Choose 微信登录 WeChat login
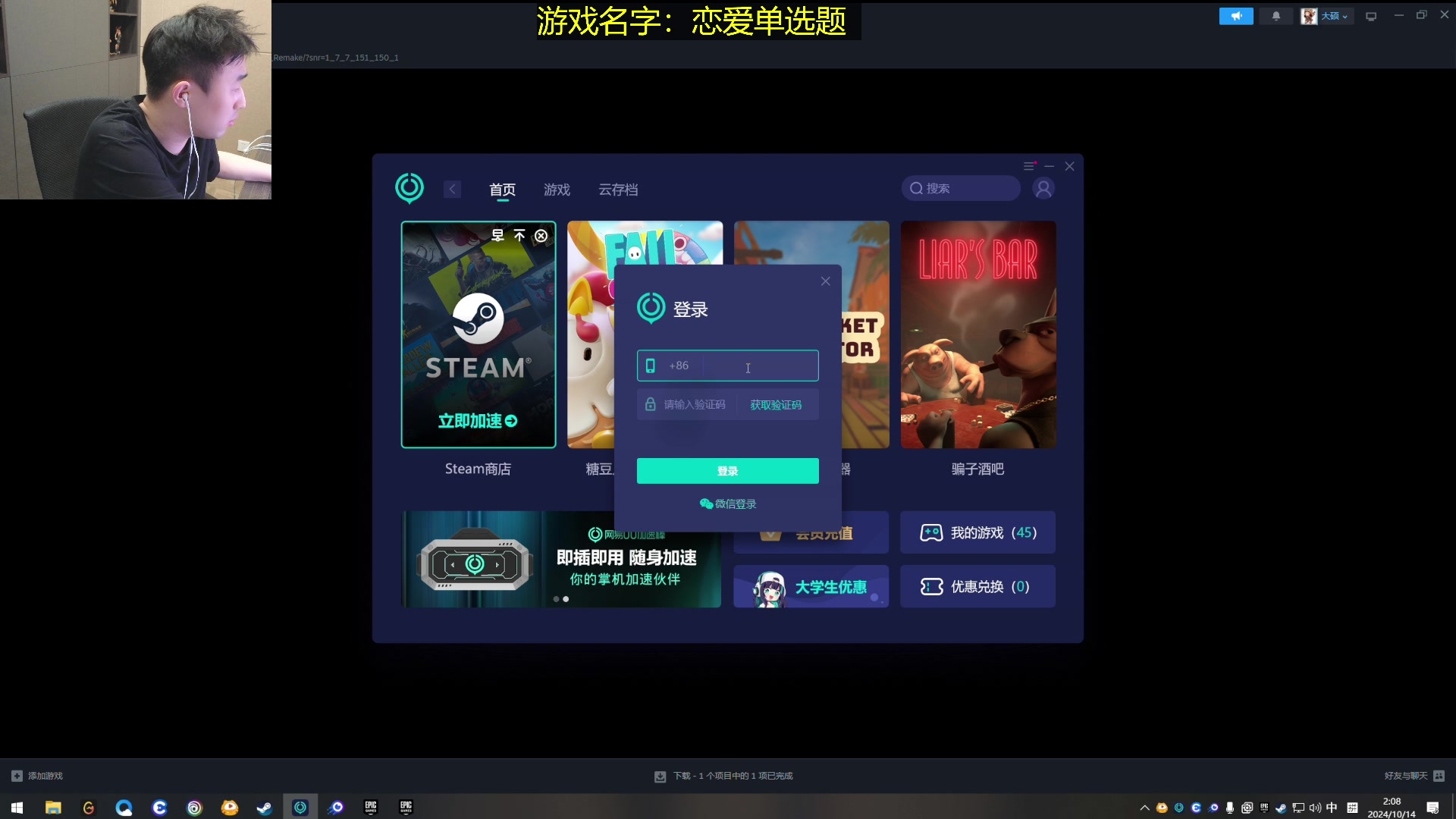The height and width of the screenshot is (819, 1456). (727, 504)
